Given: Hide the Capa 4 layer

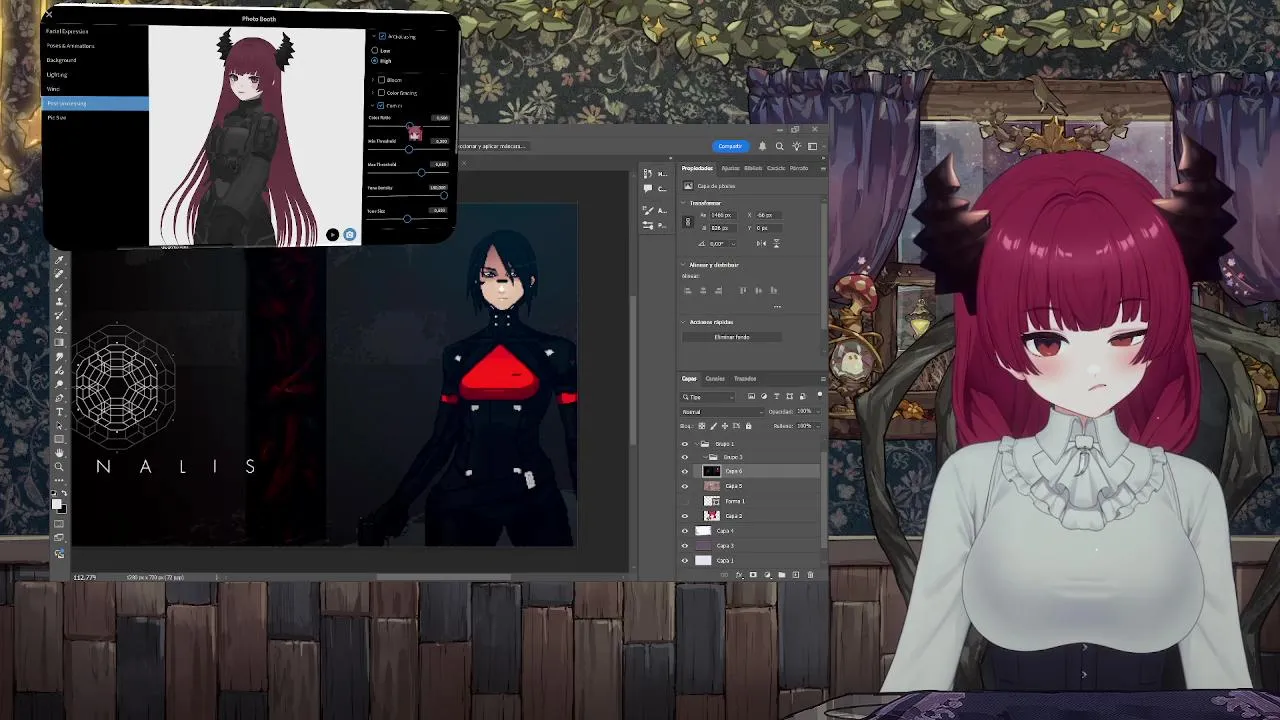Looking at the screenshot, I should coord(685,531).
